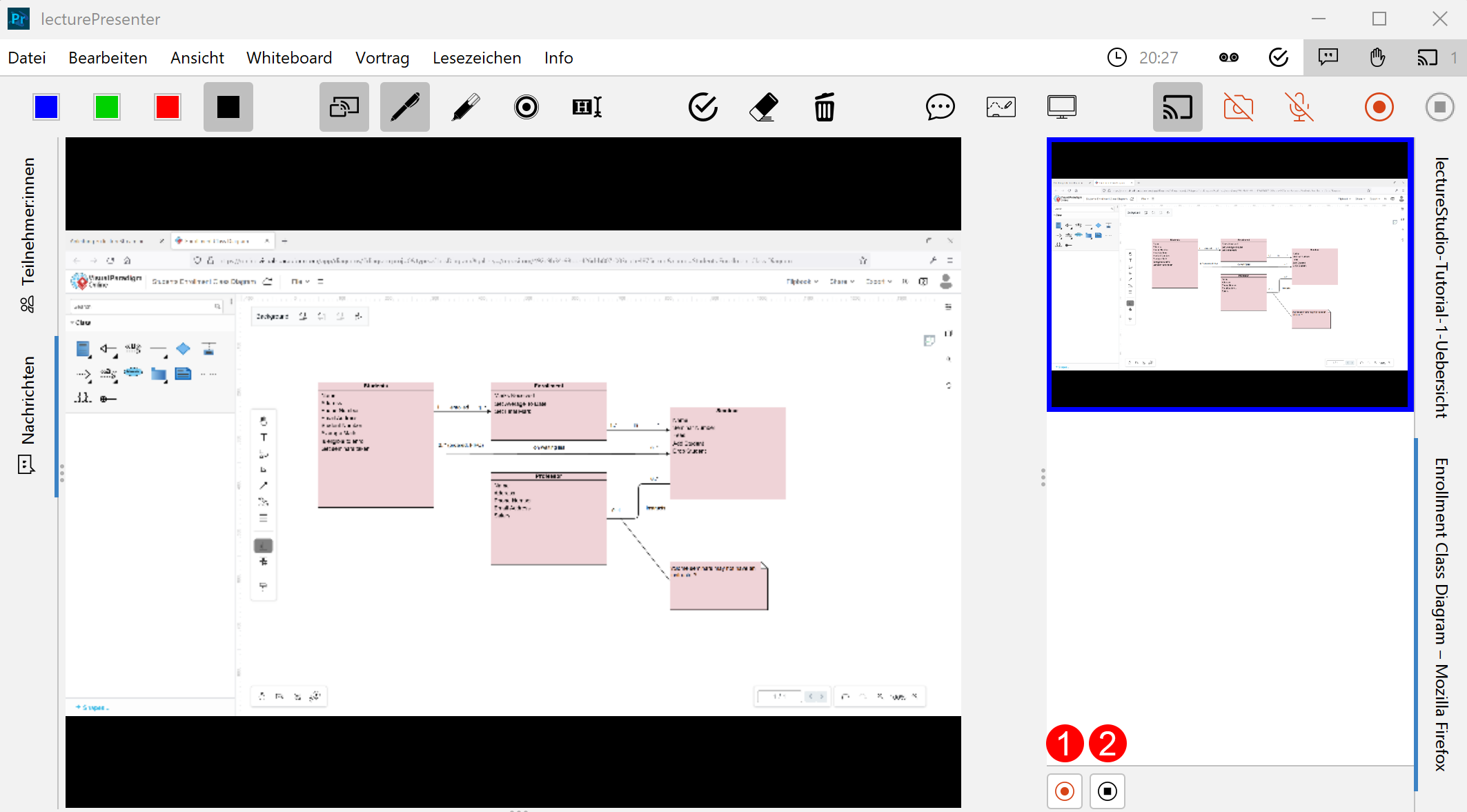
Task: Click stop button below screen-share preview
Action: (x=1107, y=791)
